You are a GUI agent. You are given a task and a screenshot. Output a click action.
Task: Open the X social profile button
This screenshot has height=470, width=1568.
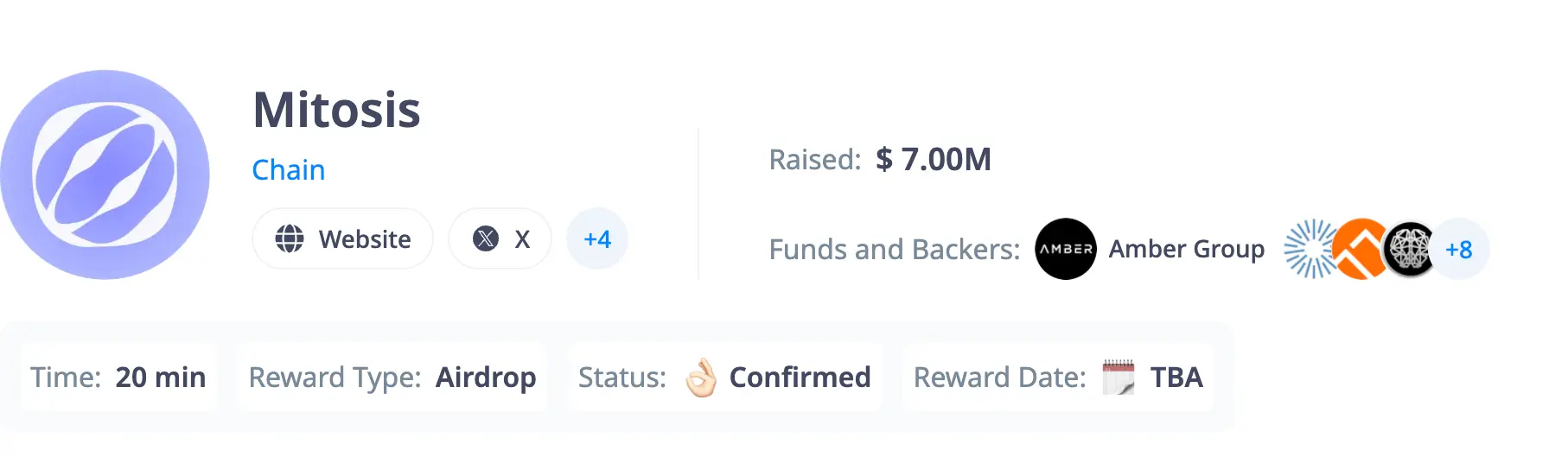click(500, 238)
